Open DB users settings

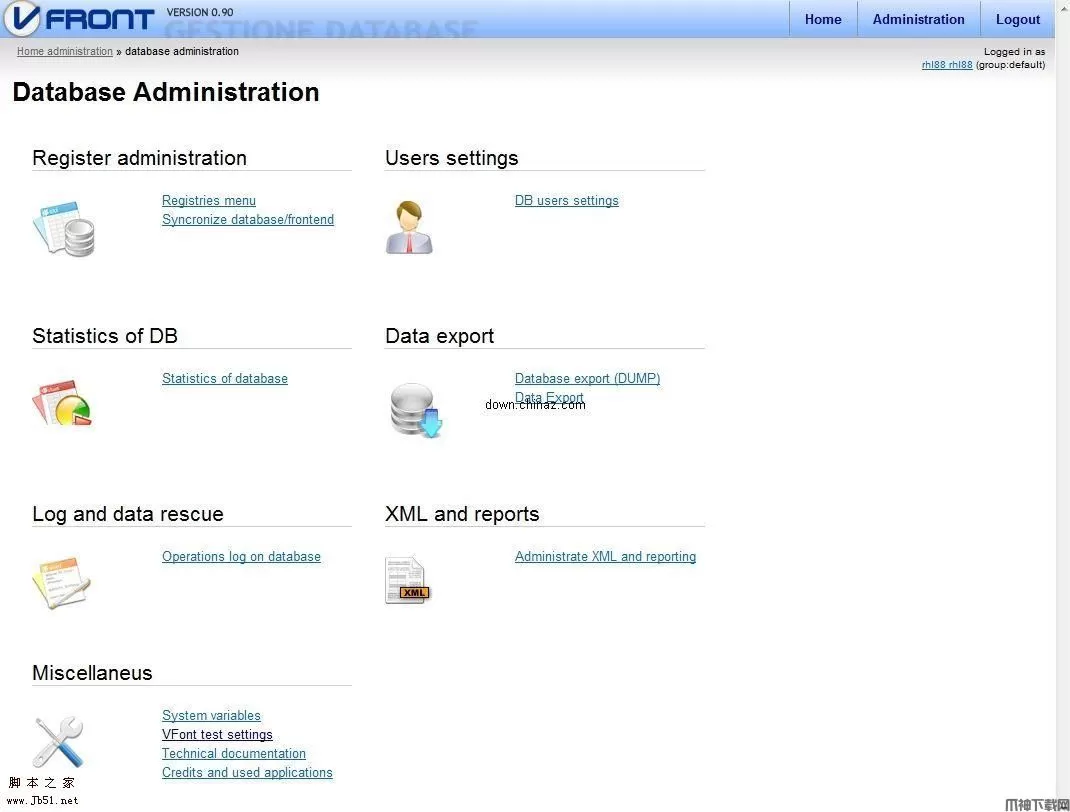566,200
